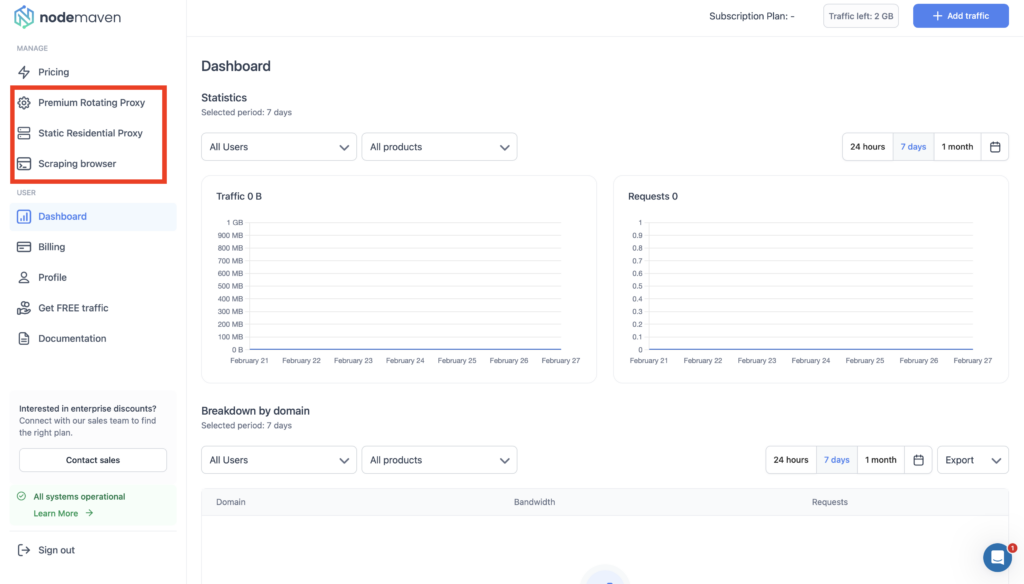Click the Domain column header
The height and width of the screenshot is (584, 1024).
click(231, 502)
